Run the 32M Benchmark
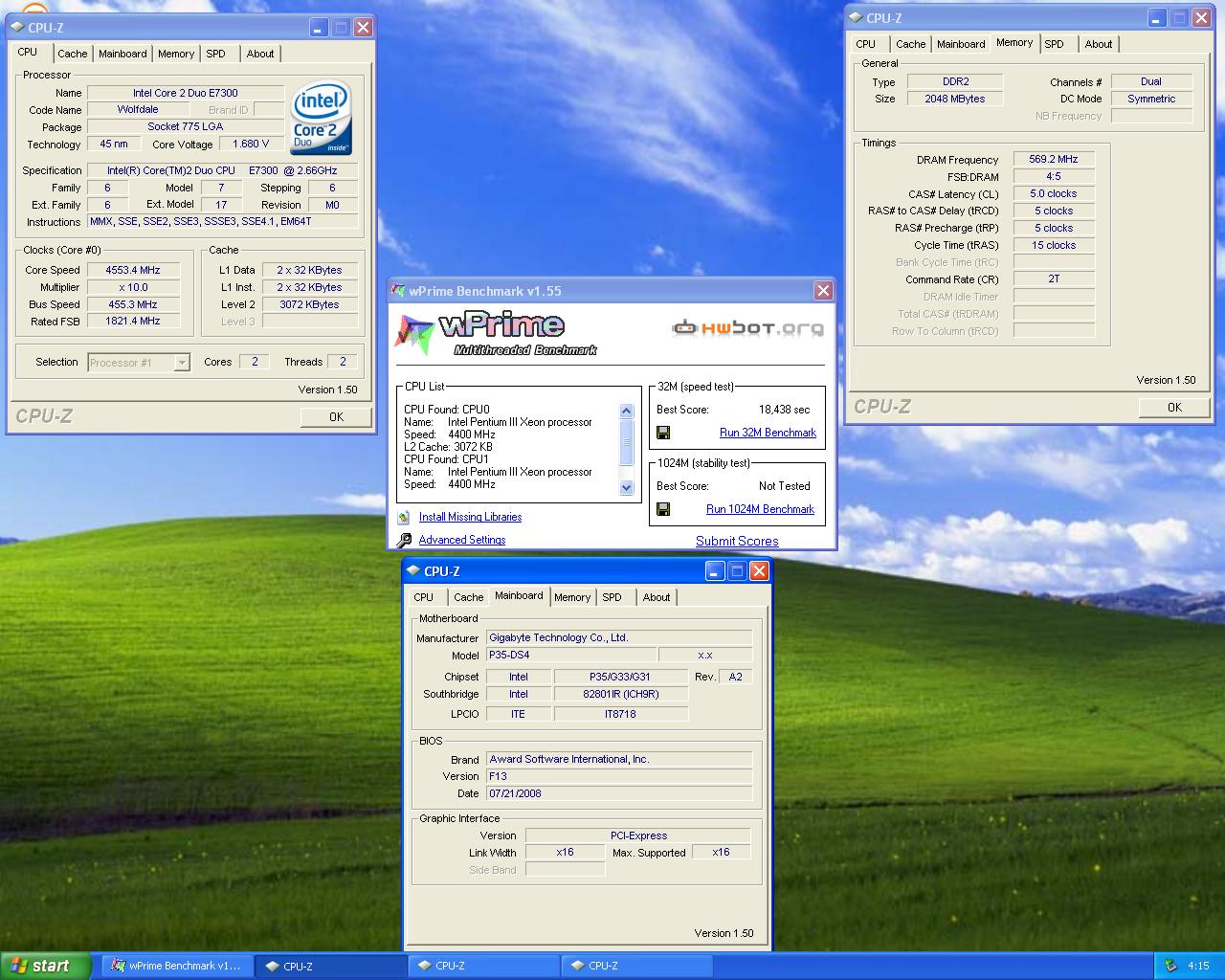Viewport: 1225px width, 980px height. coord(768,433)
